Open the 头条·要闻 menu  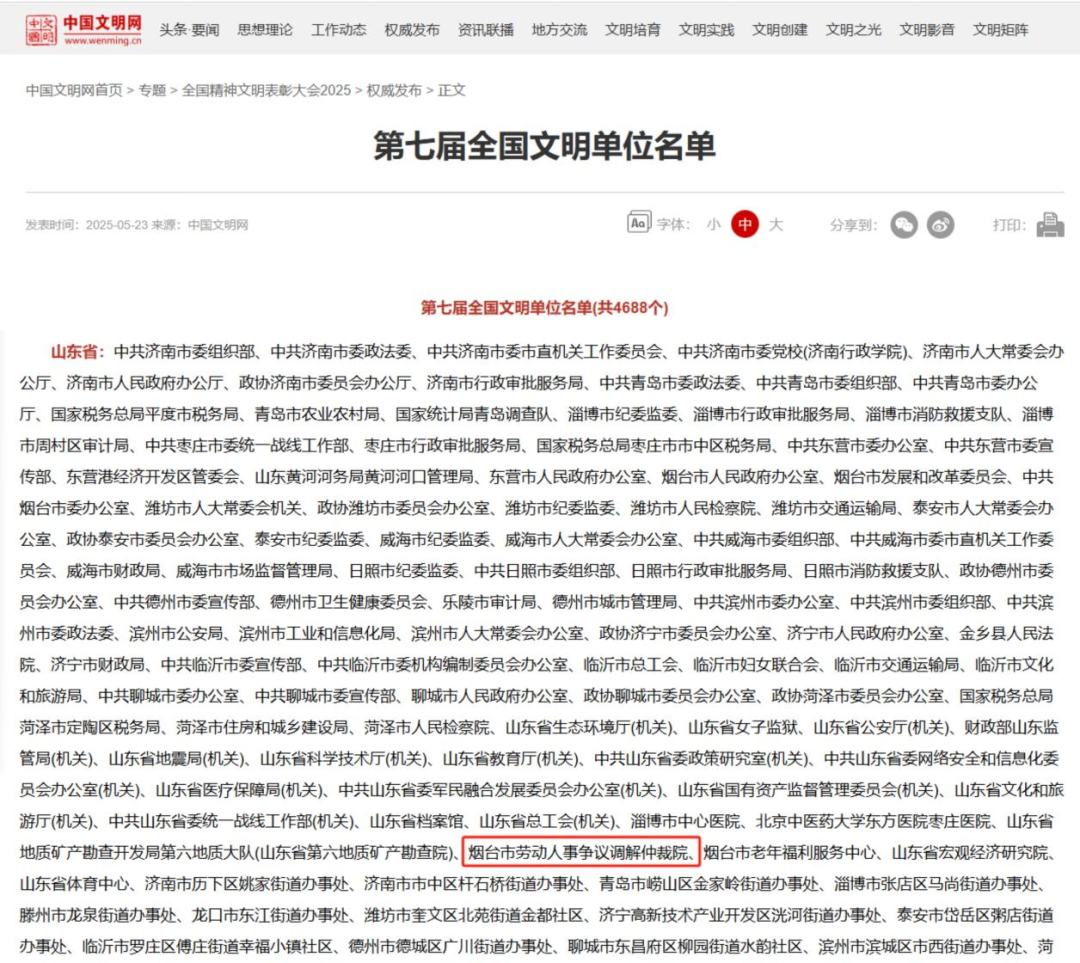(x=189, y=30)
